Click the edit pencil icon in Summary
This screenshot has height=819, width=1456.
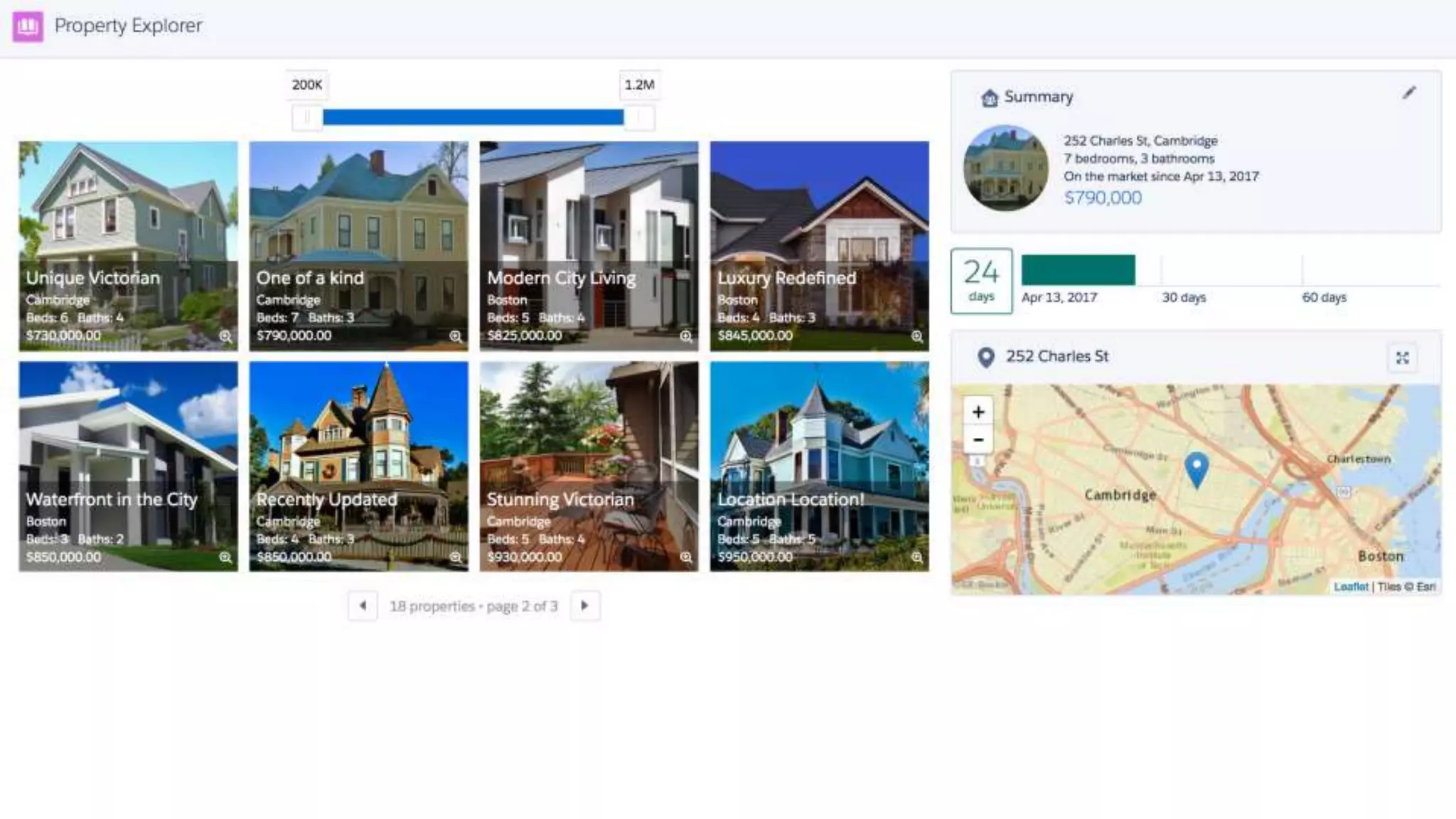coord(1408,93)
